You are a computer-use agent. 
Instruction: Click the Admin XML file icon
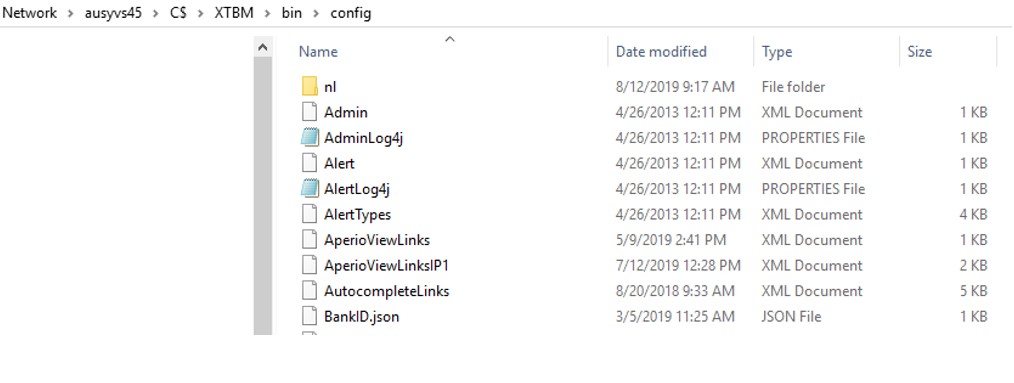(x=310, y=112)
